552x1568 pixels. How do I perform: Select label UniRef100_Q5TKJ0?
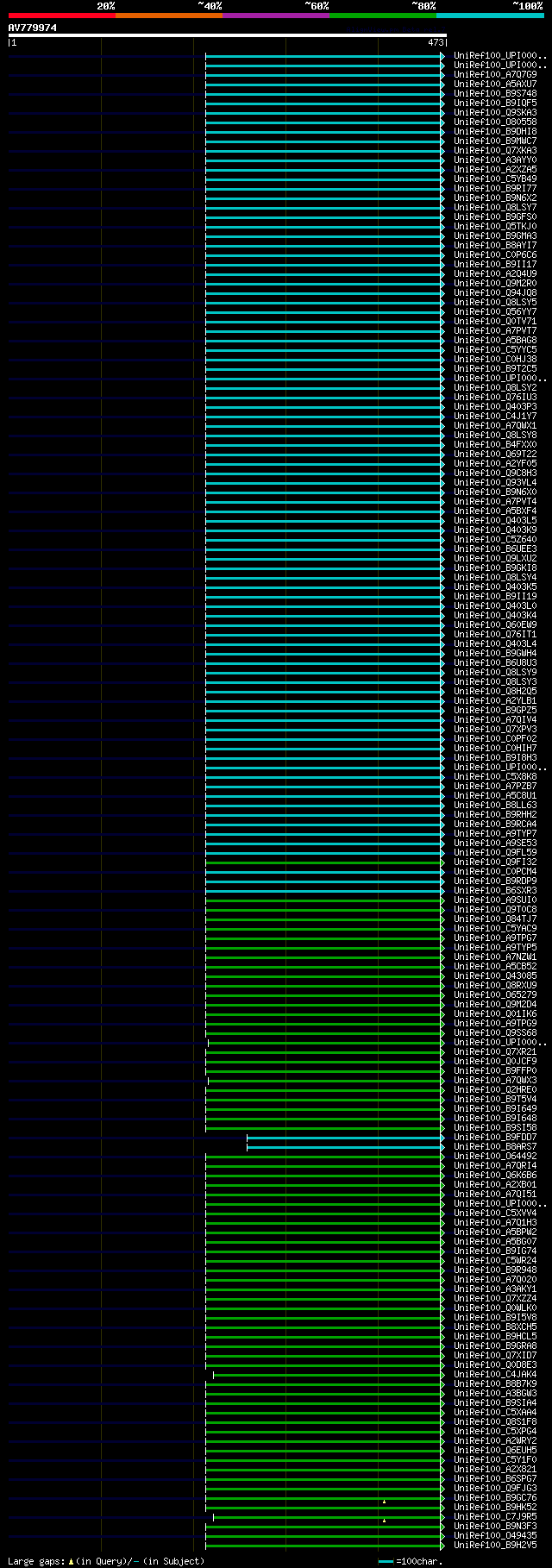(495, 227)
